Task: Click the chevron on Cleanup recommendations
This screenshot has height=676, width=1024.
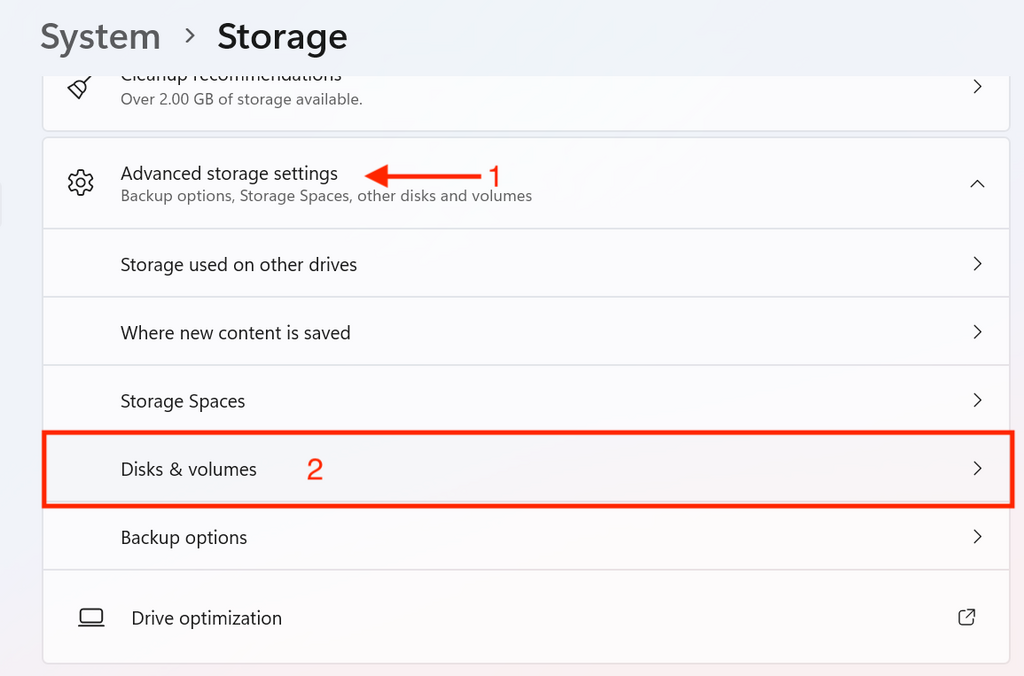Action: (x=977, y=86)
